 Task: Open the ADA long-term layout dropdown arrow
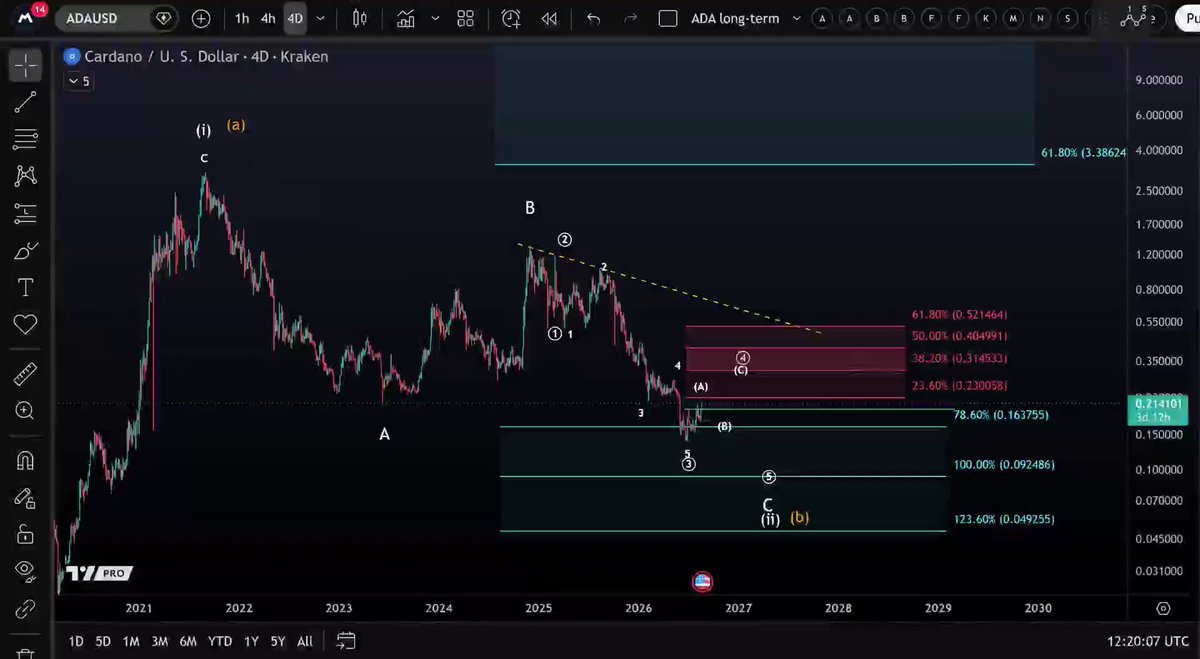(x=797, y=18)
